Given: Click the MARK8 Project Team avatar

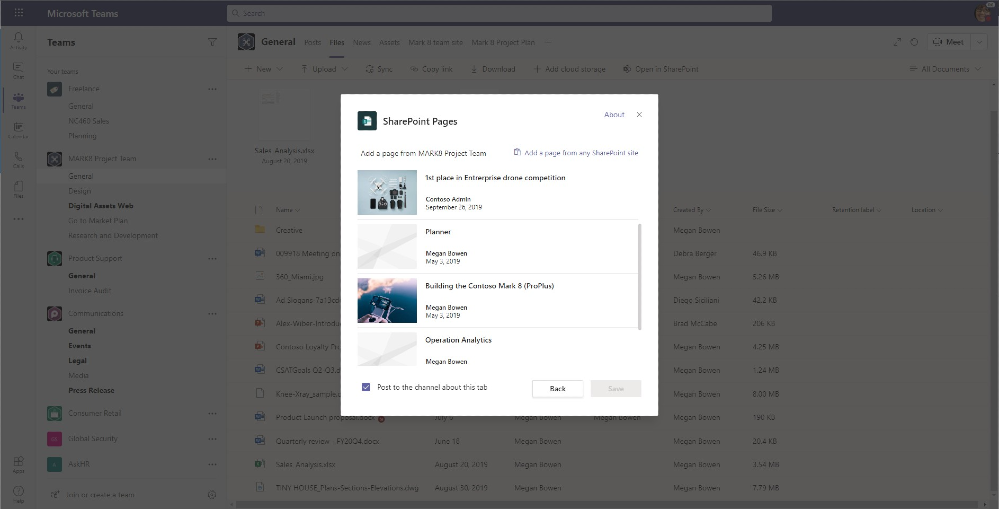Looking at the screenshot, I should [54, 159].
